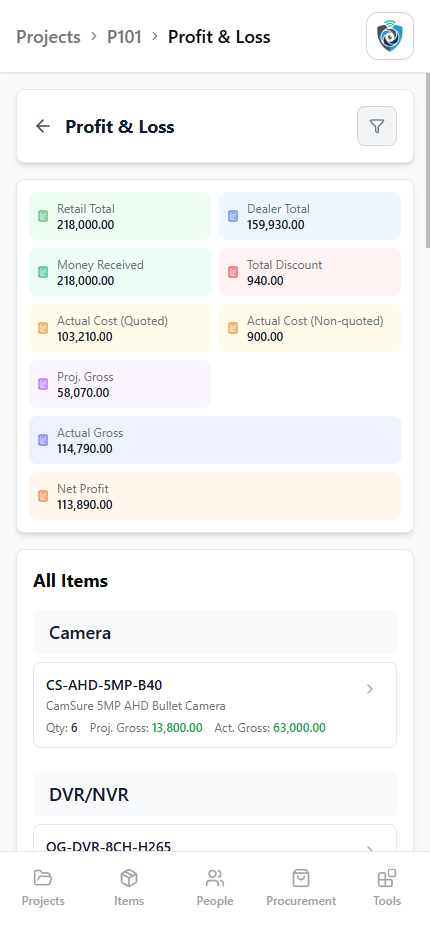430x932 pixels.
Task: Switch to the Projects tab label
Action: [x=43, y=900]
